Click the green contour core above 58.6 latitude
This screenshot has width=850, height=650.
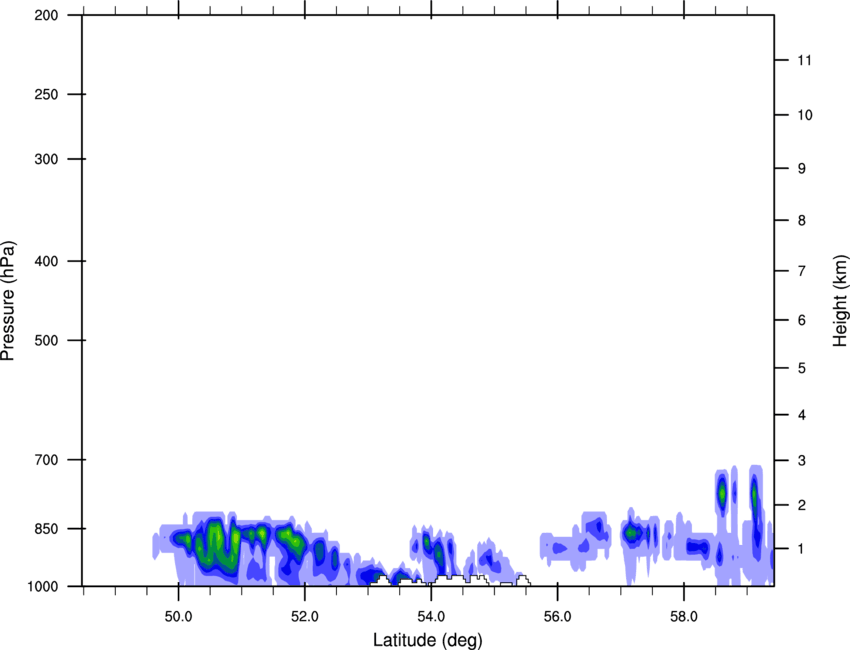(722, 493)
